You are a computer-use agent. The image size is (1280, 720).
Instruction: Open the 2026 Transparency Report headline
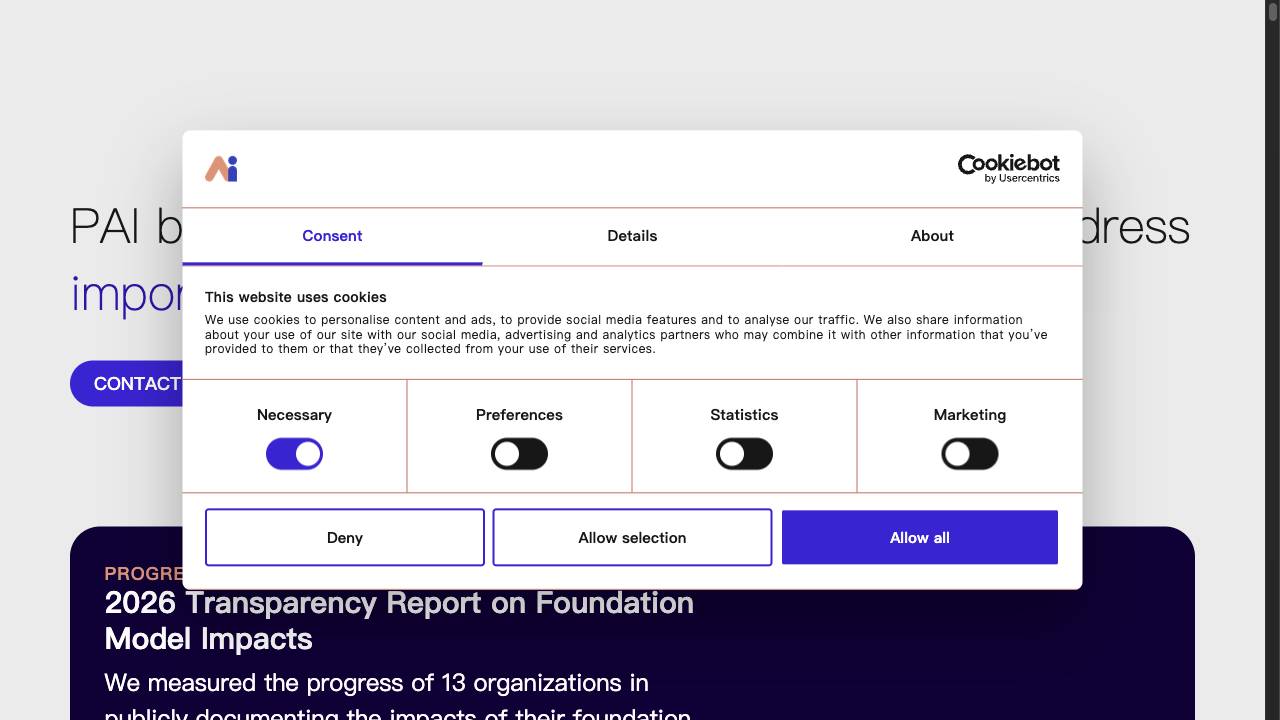(x=399, y=620)
